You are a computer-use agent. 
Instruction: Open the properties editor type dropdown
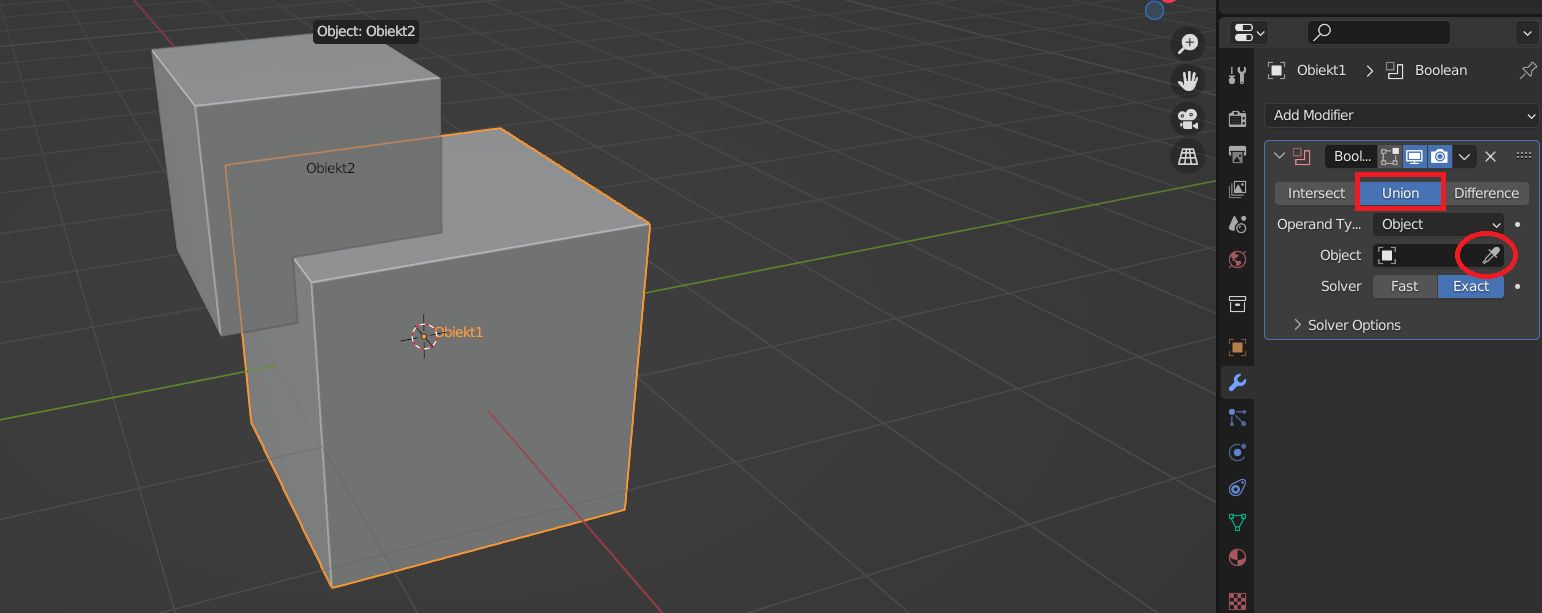click(1249, 32)
